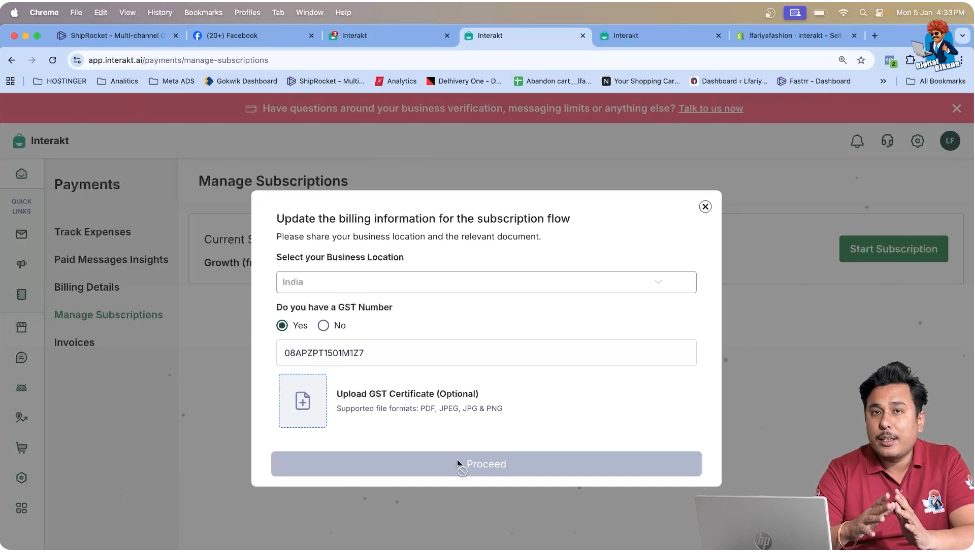The image size is (975, 552).
Task: Select No for GST Number
Action: tap(323, 325)
